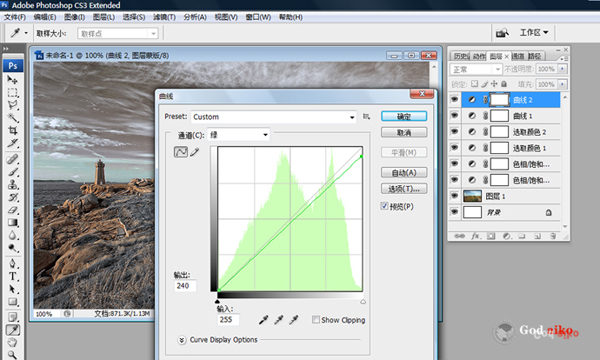Image resolution: width=600 pixels, height=360 pixels.
Task: Click the set black point eyedropper in Curves
Action: coord(263,319)
